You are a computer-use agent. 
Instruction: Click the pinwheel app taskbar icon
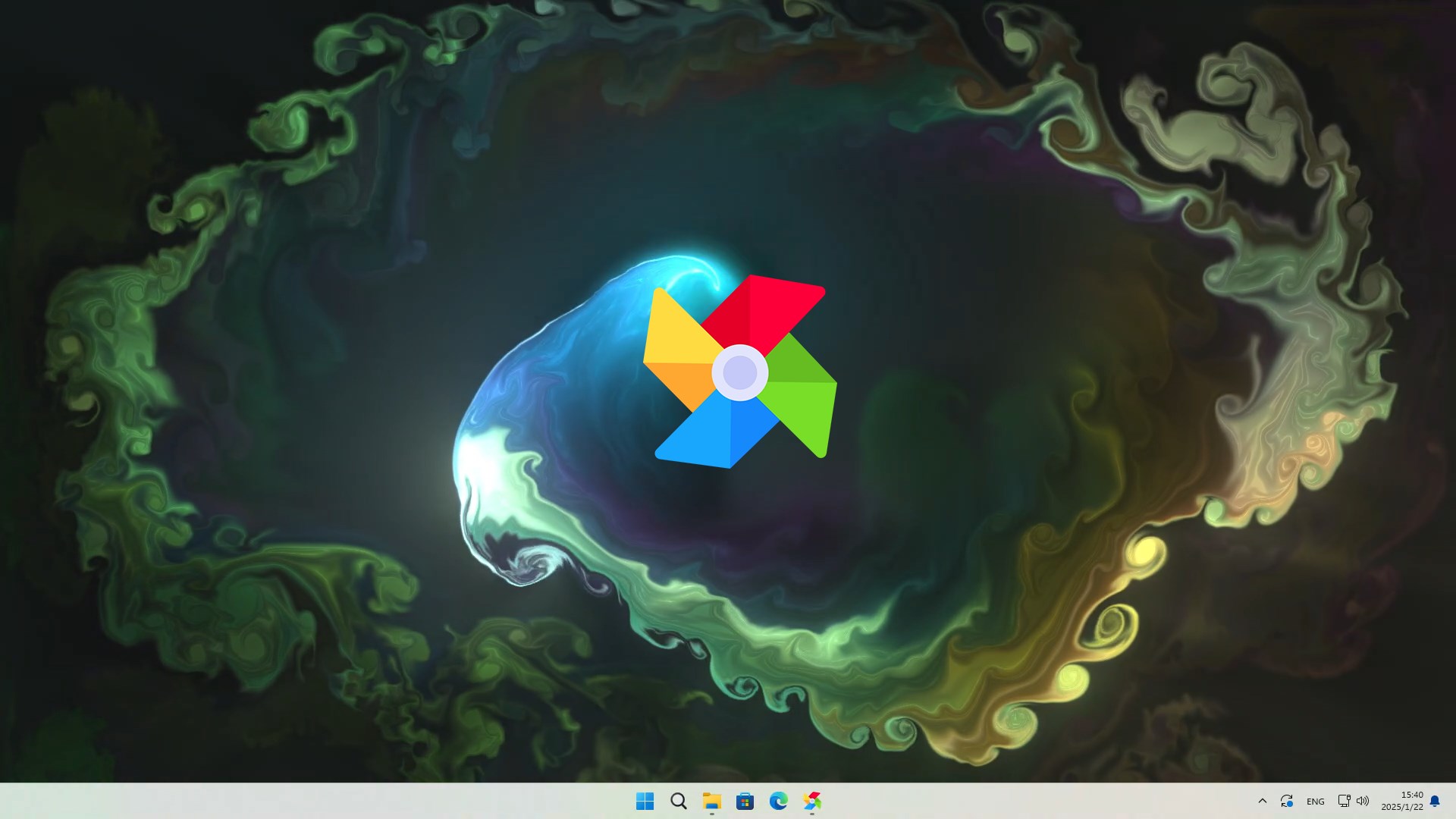click(812, 801)
